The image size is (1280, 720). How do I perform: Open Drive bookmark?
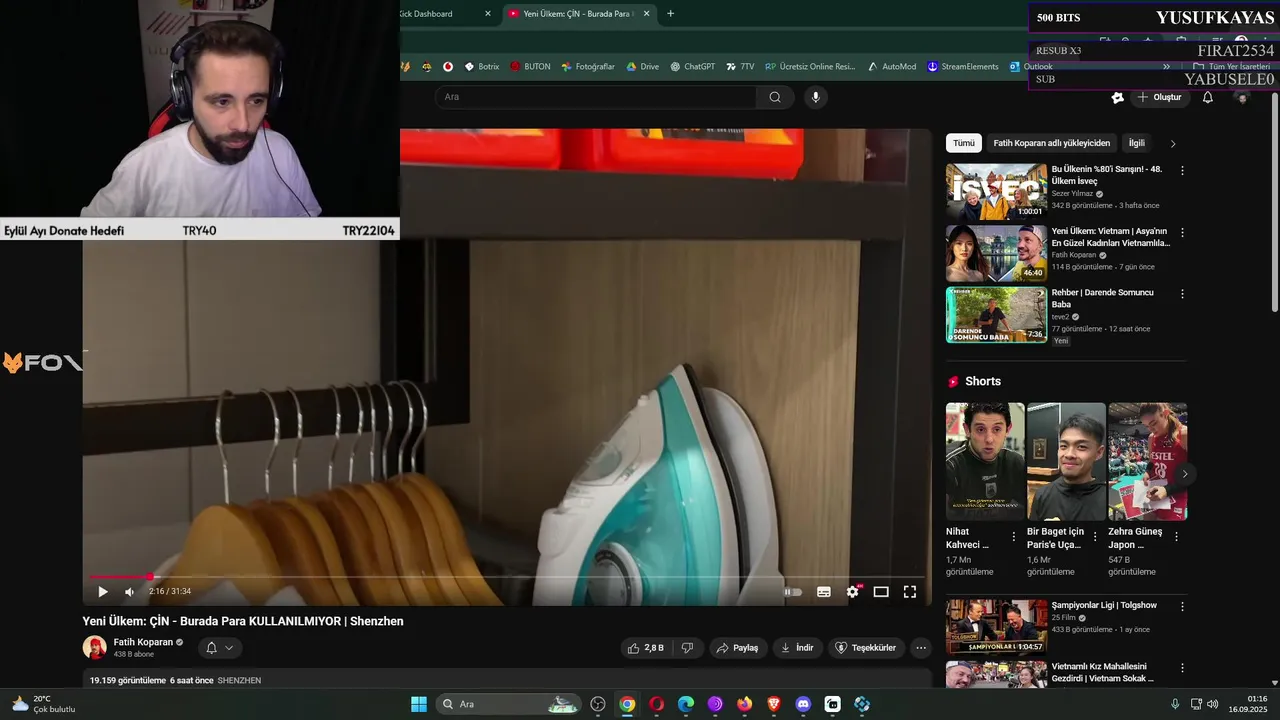click(x=642, y=67)
